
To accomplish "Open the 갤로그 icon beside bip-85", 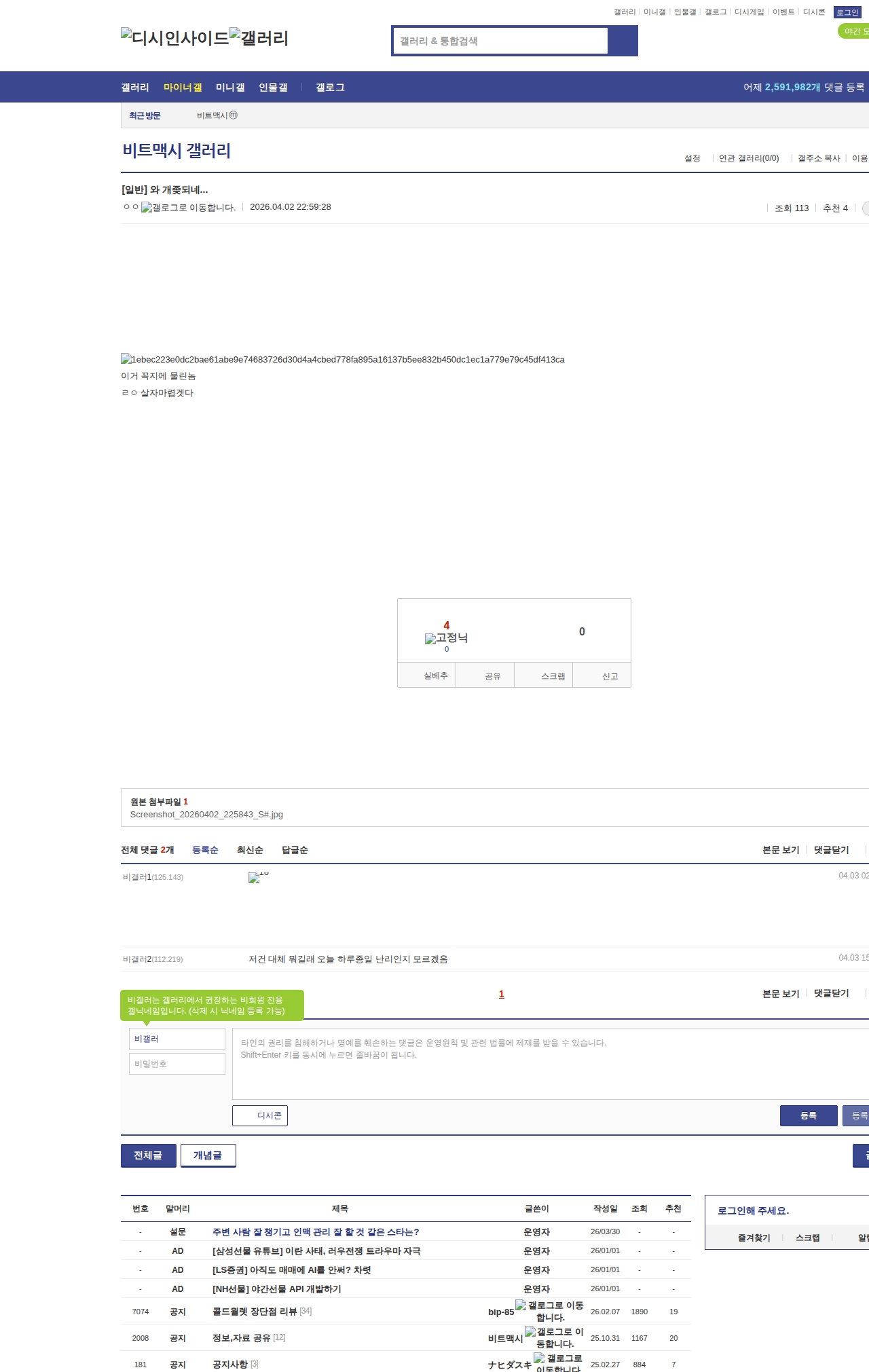I will pyautogui.click(x=549, y=1311).
